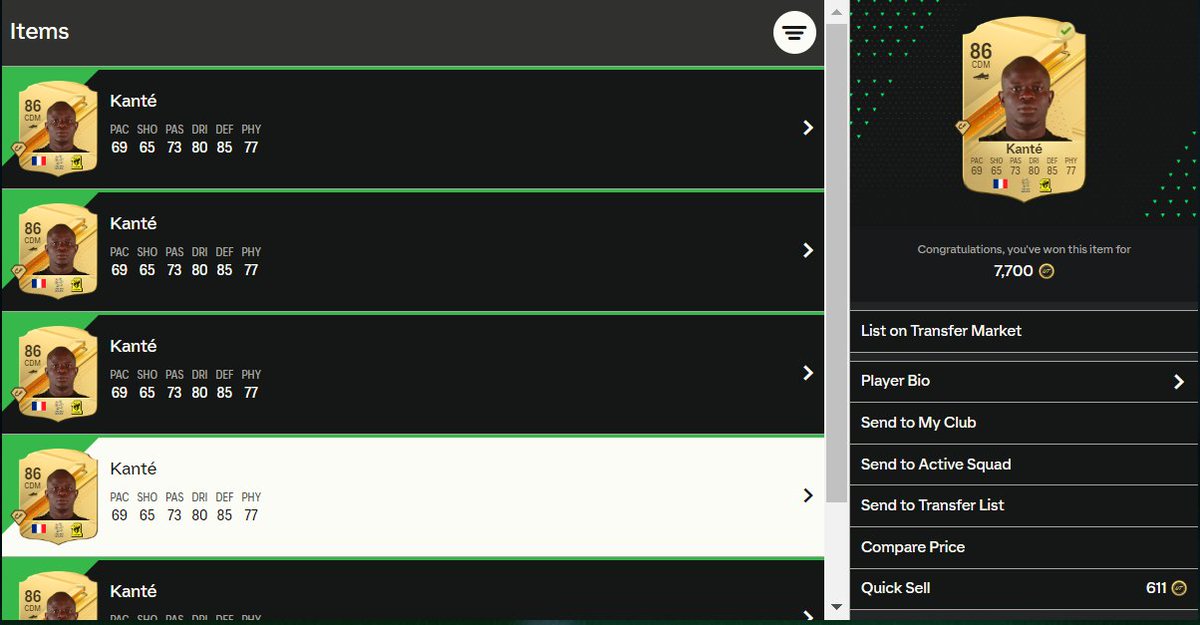This screenshot has width=1200, height=625.
Task: Select Send to Transfer List
Action: coord(1024,506)
